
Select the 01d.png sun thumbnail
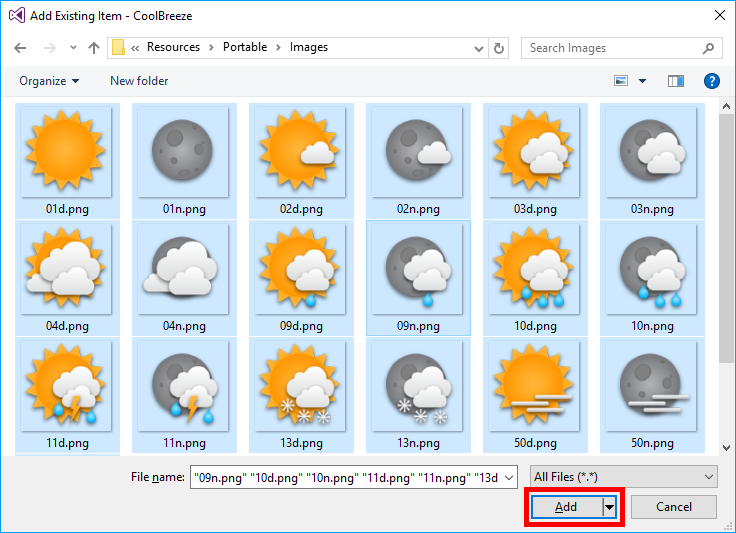click(x=62, y=152)
